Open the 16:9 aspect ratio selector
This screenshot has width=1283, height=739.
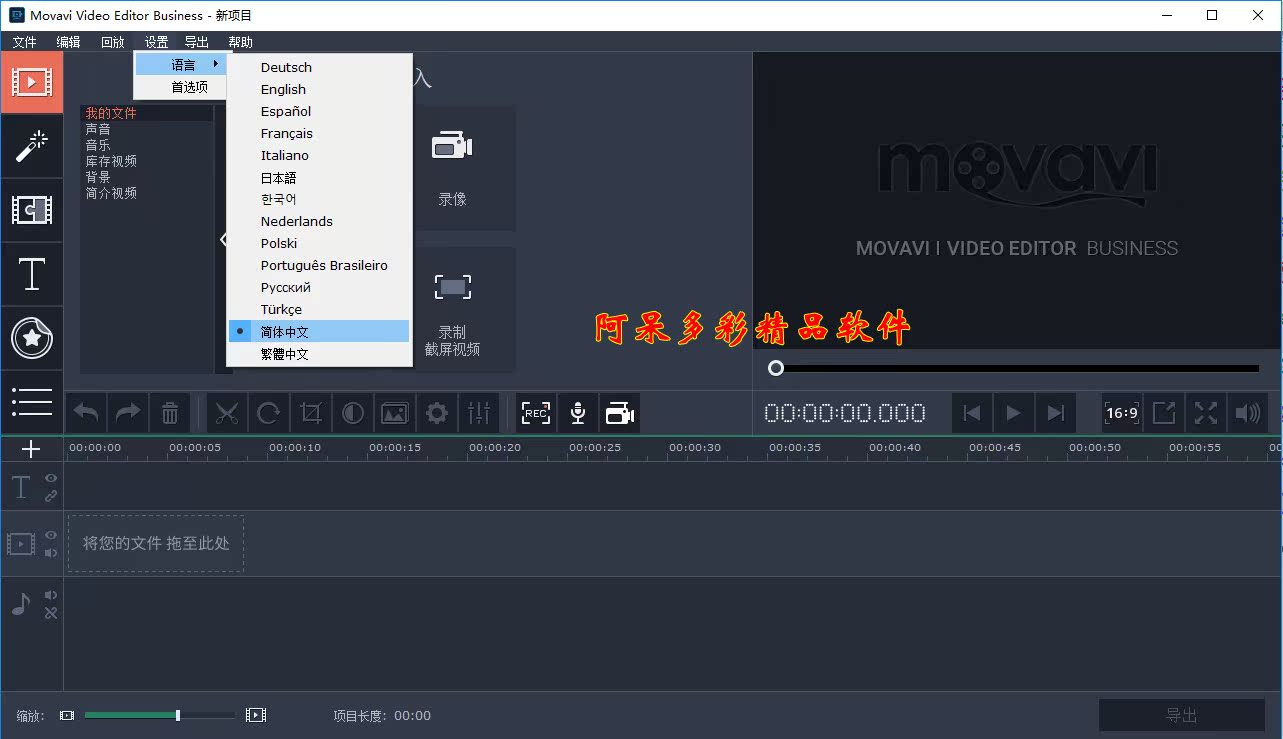(1122, 413)
